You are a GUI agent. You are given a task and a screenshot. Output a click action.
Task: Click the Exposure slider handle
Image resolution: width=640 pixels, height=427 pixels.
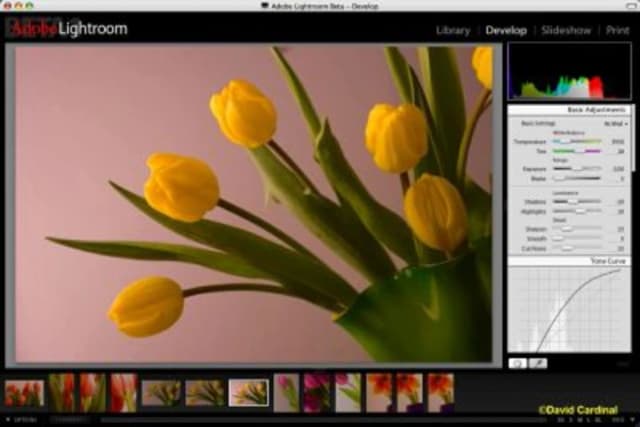578,169
